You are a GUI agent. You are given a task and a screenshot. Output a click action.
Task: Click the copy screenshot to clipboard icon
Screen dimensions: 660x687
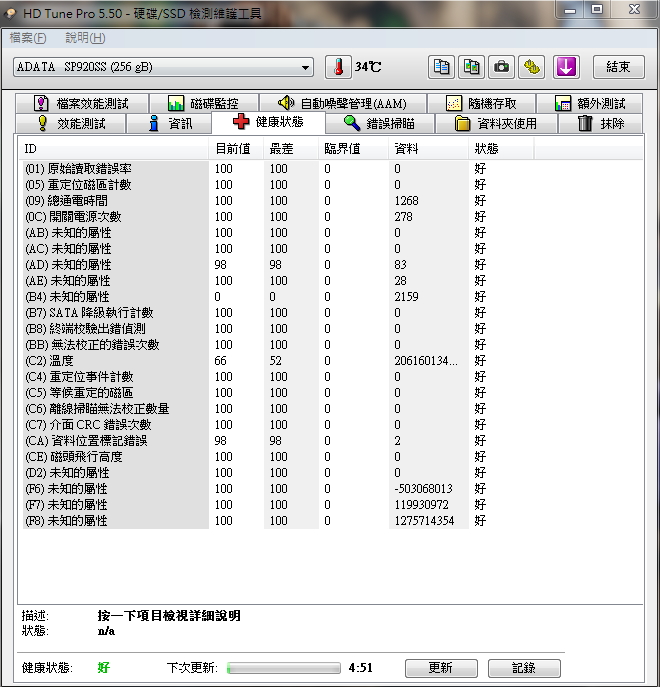(472, 67)
